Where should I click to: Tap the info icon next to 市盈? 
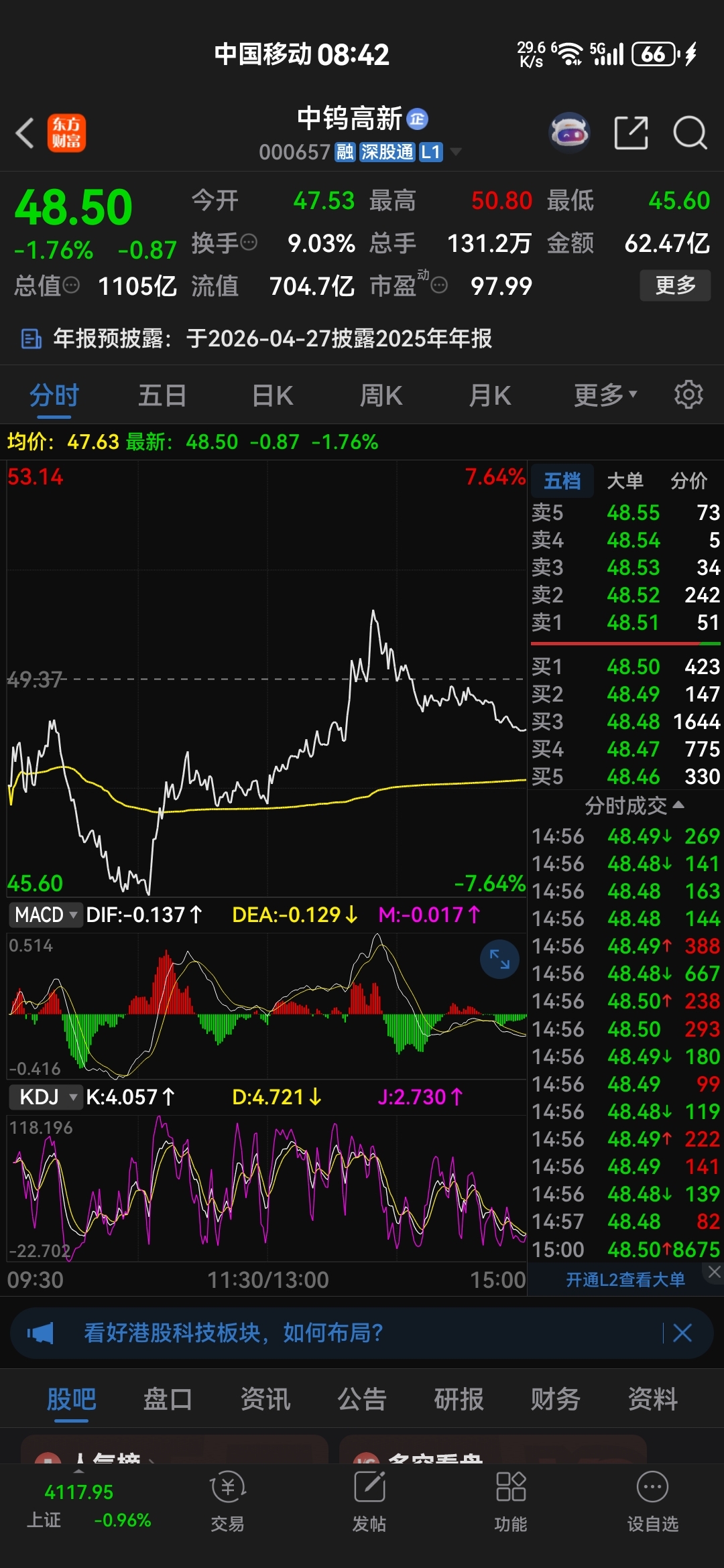click(x=439, y=286)
